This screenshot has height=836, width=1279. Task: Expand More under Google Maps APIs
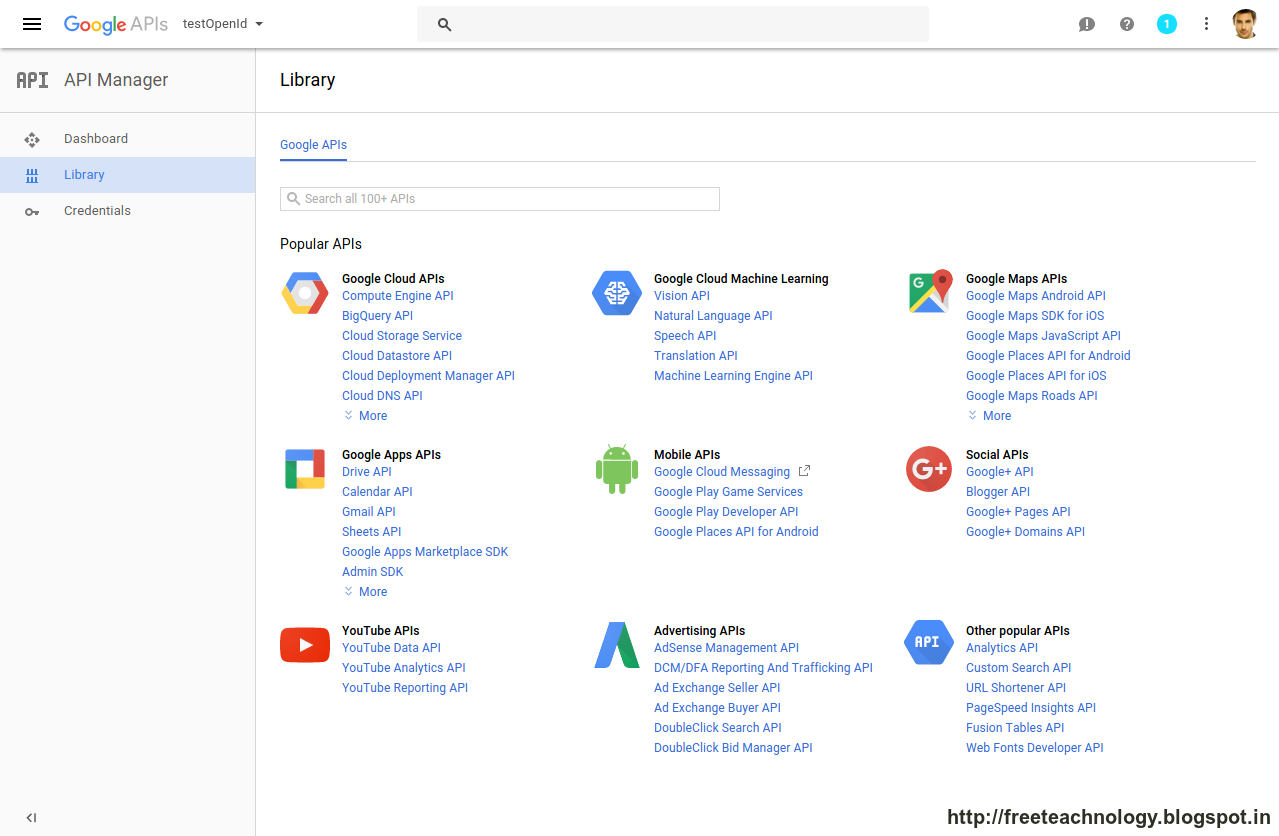coord(989,416)
